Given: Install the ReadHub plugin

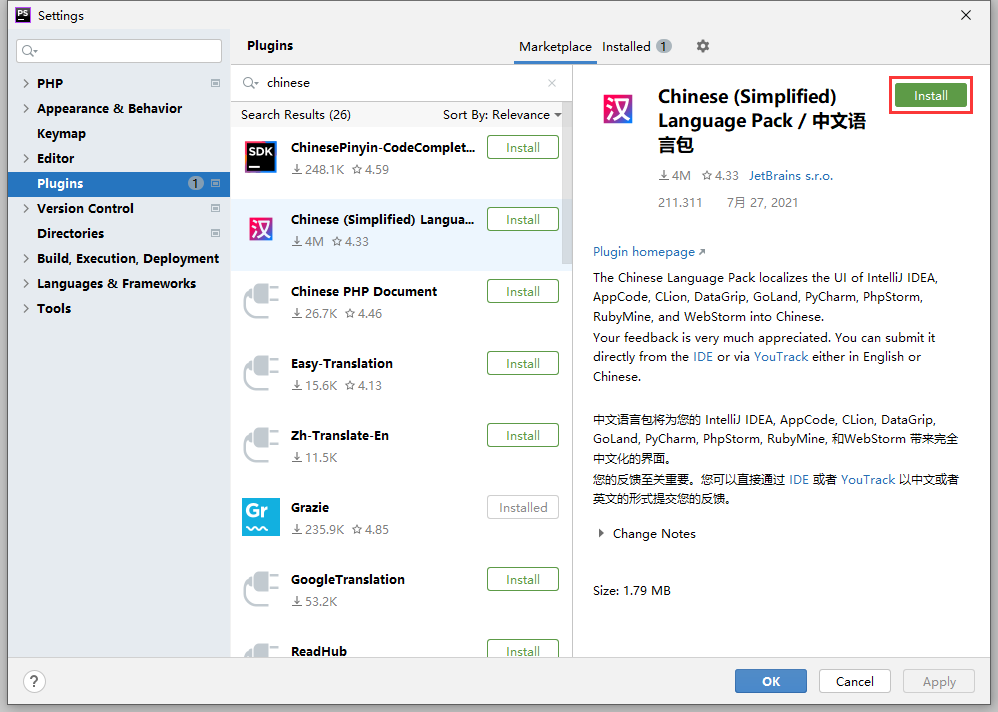Looking at the screenshot, I should click(x=523, y=649).
